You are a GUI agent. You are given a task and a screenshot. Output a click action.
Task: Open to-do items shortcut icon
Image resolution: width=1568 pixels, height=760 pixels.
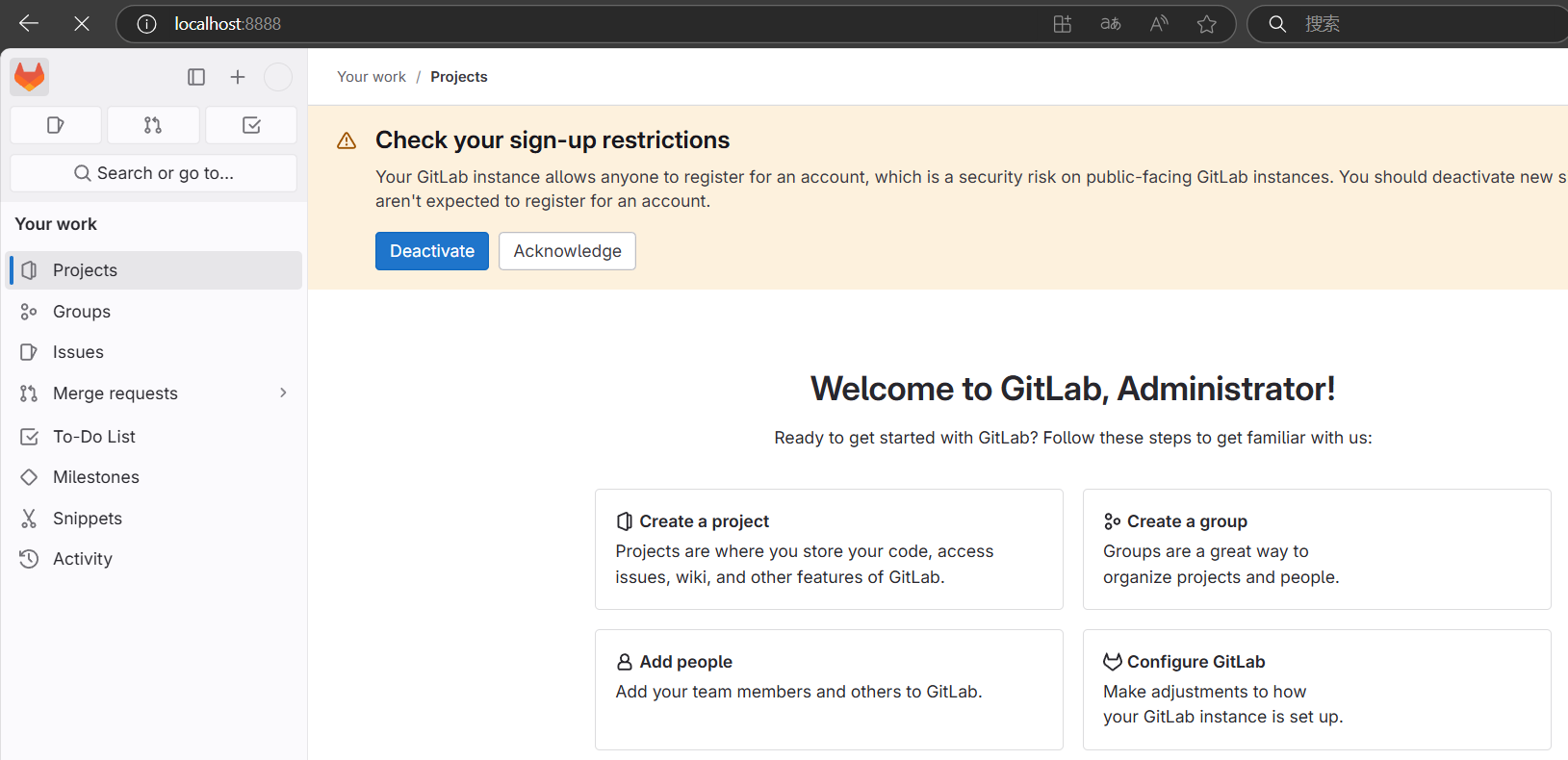point(251,125)
